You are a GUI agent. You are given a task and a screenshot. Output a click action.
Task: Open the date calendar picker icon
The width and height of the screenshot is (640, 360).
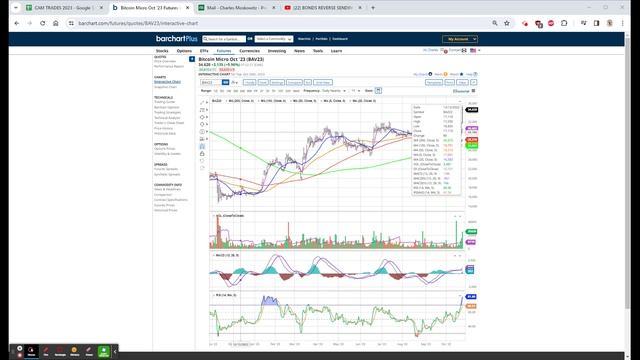(x=378, y=91)
